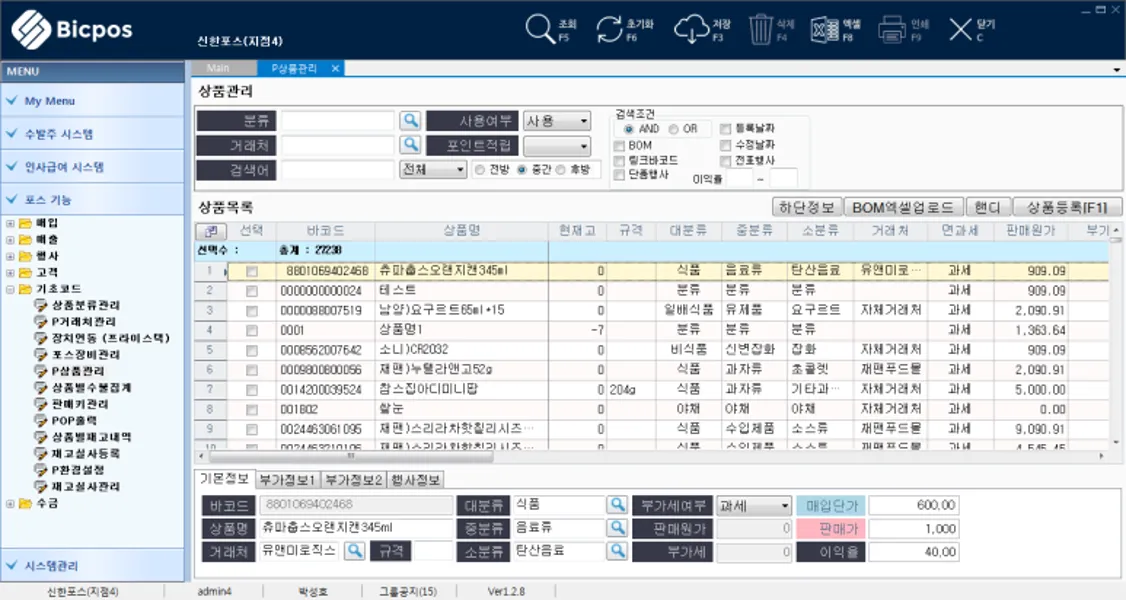Open the My Menu section

click(93, 100)
